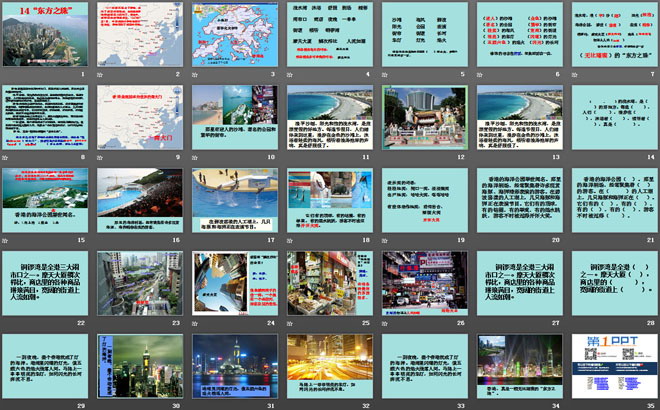This screenshot has height=410, width=660.
Task: Click the transition star icon below slide 3
Action: pyautogui.click(x=195, y=74)
